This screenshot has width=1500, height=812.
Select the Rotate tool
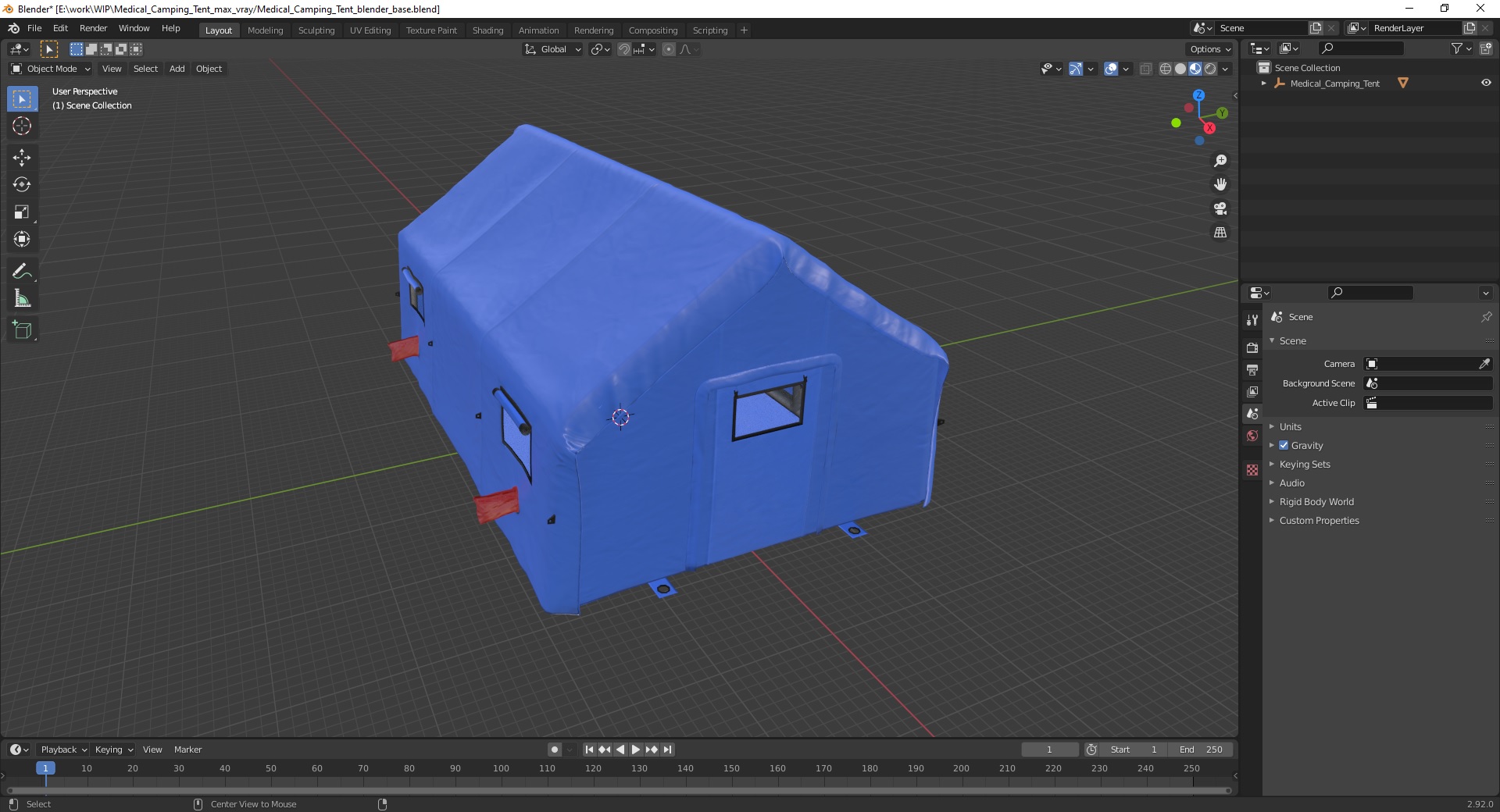click(x=22, y=185)
